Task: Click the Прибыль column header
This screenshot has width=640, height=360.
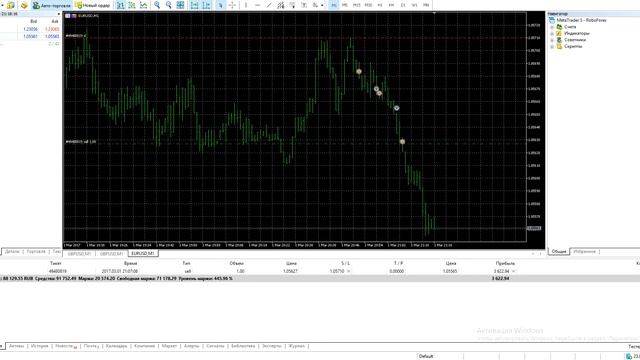Action: [505, 263]
